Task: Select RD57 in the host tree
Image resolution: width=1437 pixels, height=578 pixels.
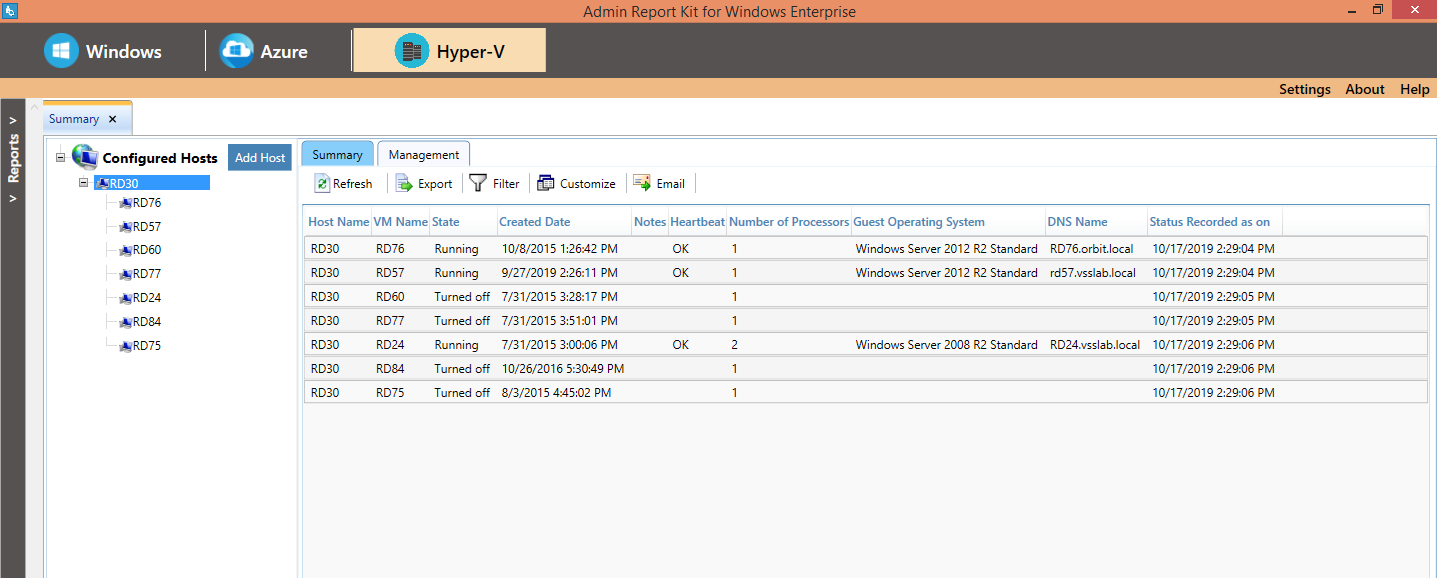Action: tap(147, 227)
